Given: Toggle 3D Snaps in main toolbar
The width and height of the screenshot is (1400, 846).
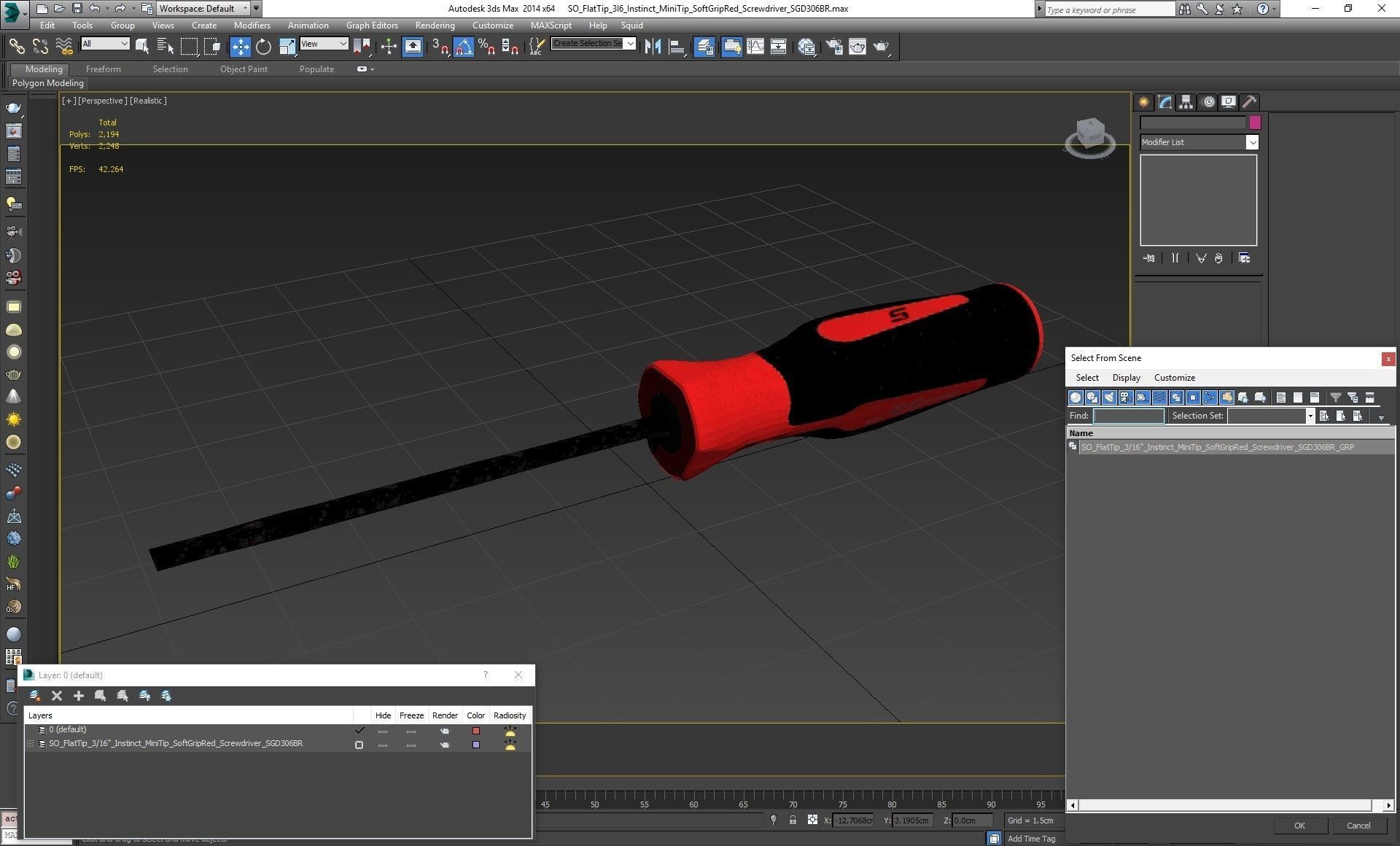Looking at the screenshot, I should point(440,47).
